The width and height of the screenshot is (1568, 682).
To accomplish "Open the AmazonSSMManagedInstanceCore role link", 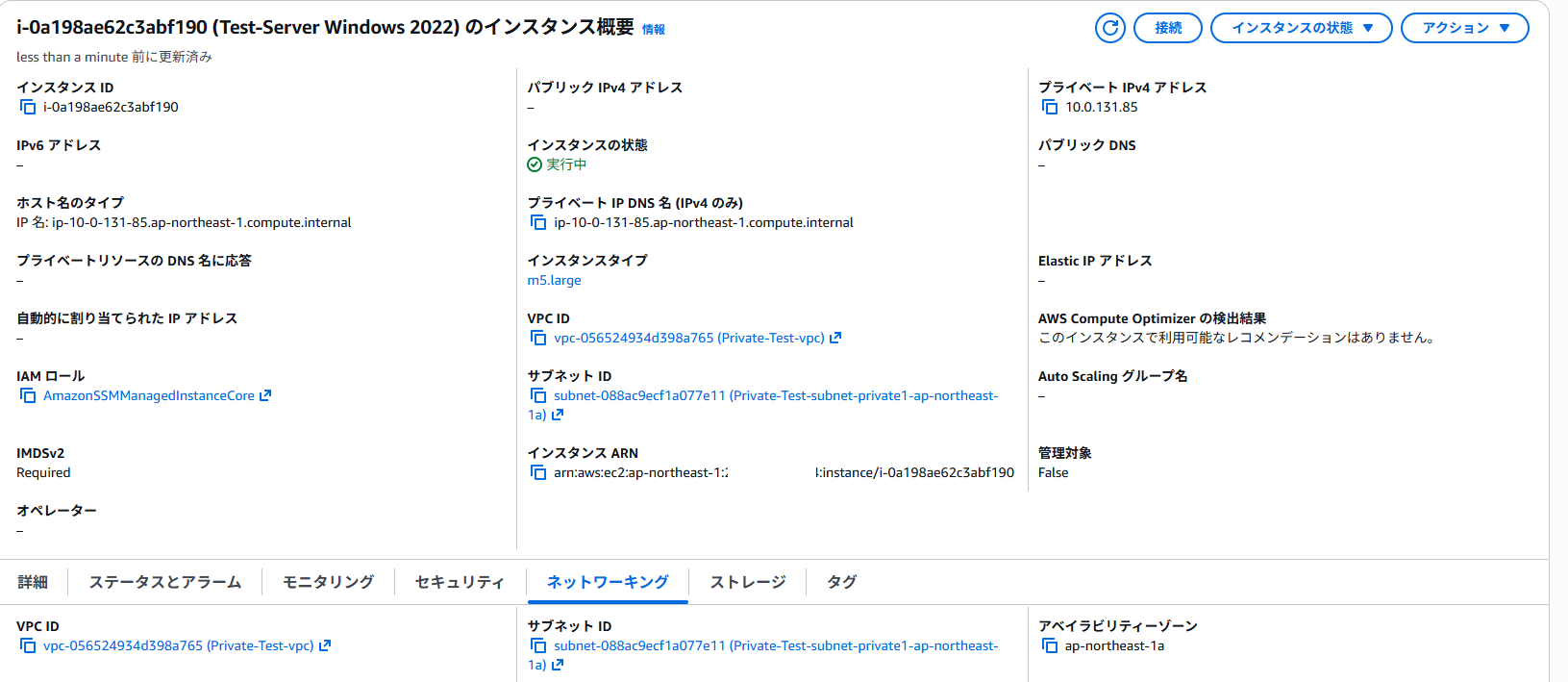I will point(149,395).
